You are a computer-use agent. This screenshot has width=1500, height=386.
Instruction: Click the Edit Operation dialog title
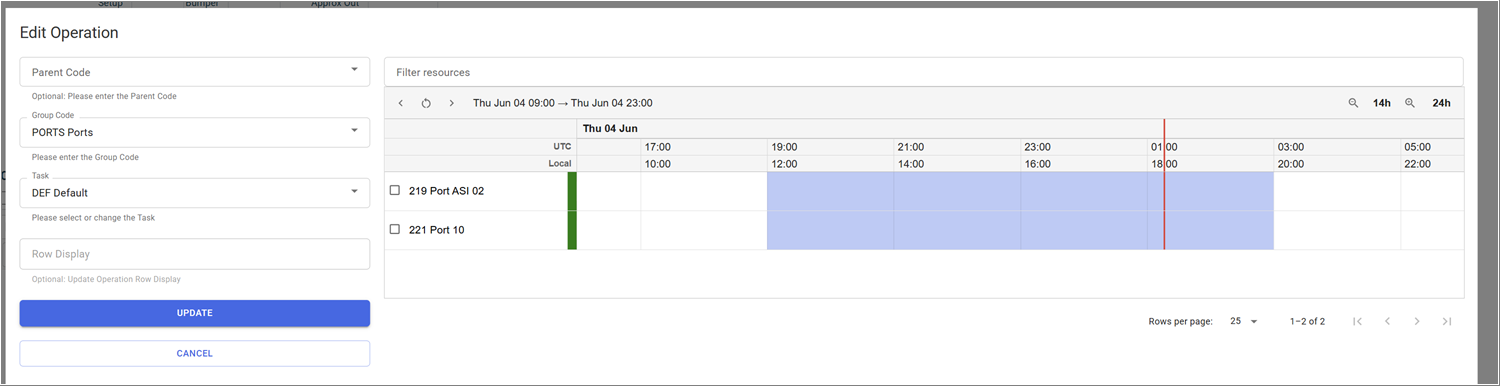coord(69,33)
